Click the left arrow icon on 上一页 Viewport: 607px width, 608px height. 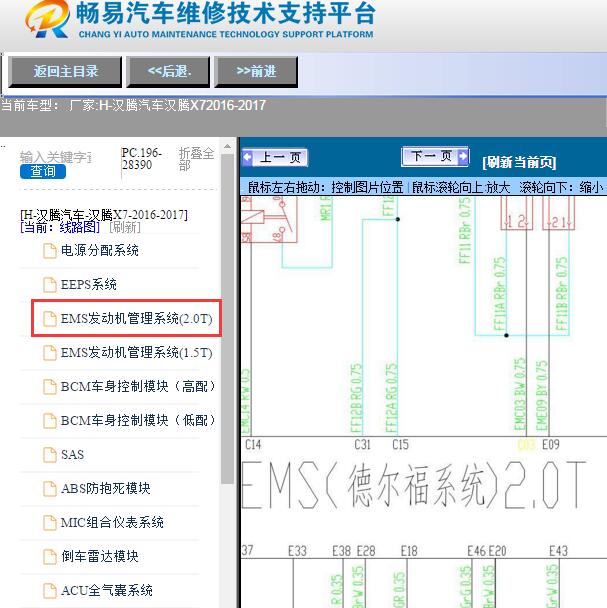(247, 157)
